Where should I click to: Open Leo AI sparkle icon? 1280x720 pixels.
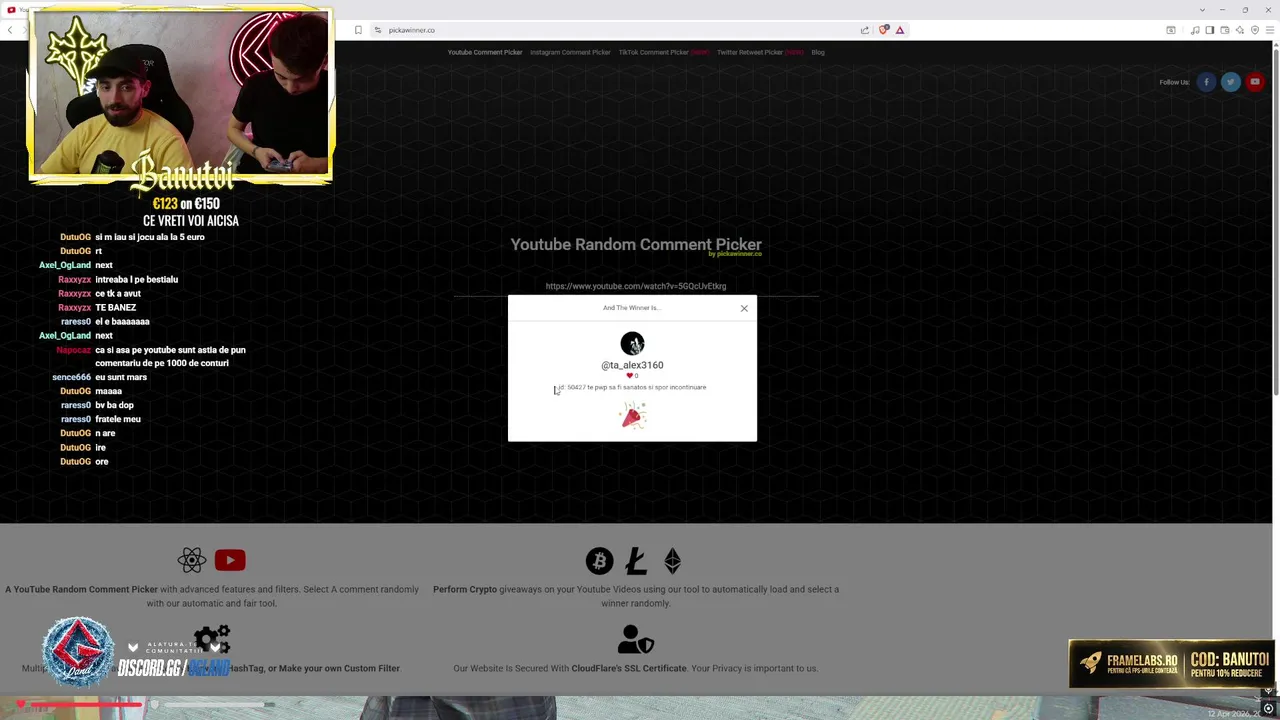coord(1239,30)
